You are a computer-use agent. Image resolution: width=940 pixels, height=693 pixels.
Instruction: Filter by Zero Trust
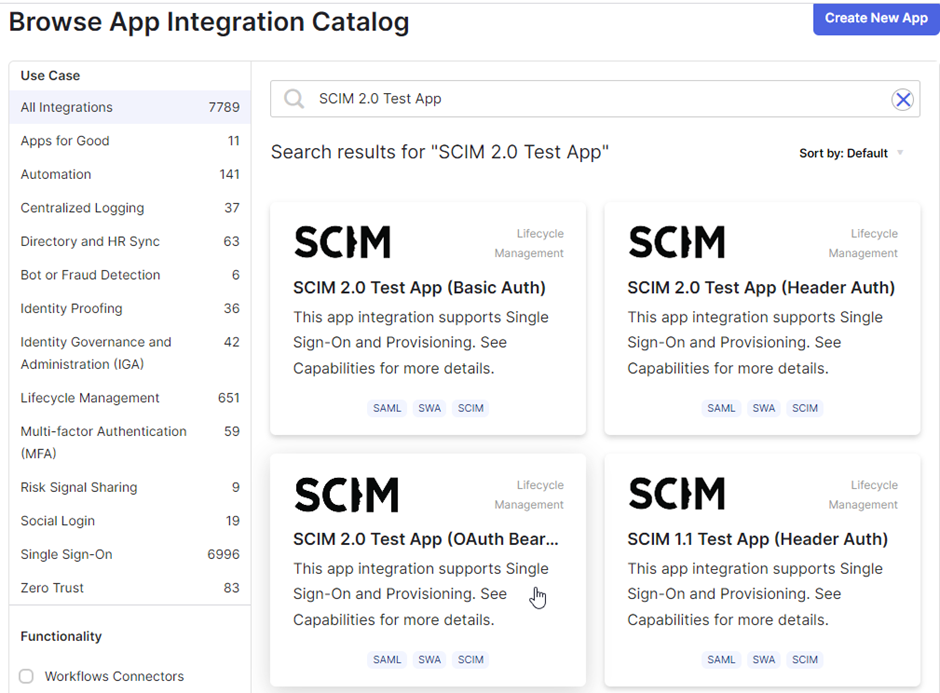click(x=130, y=588)
